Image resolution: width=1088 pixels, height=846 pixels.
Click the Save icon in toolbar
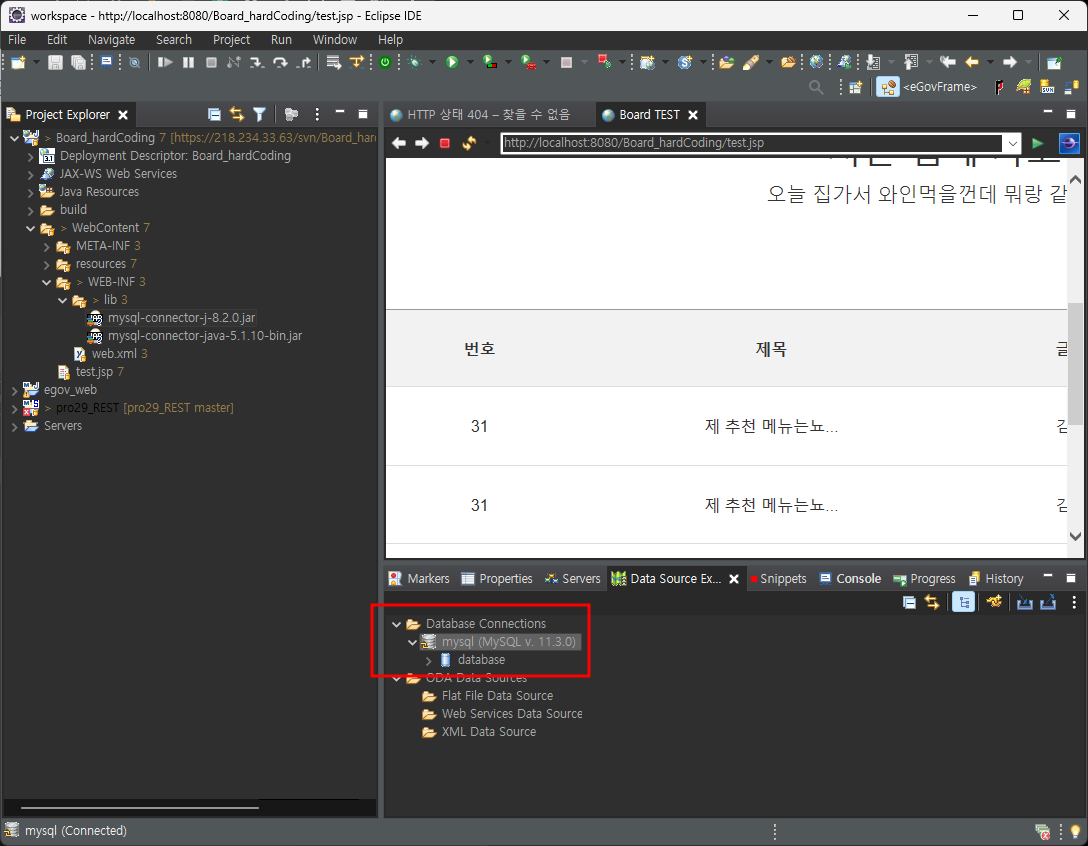tap(55, 62)
